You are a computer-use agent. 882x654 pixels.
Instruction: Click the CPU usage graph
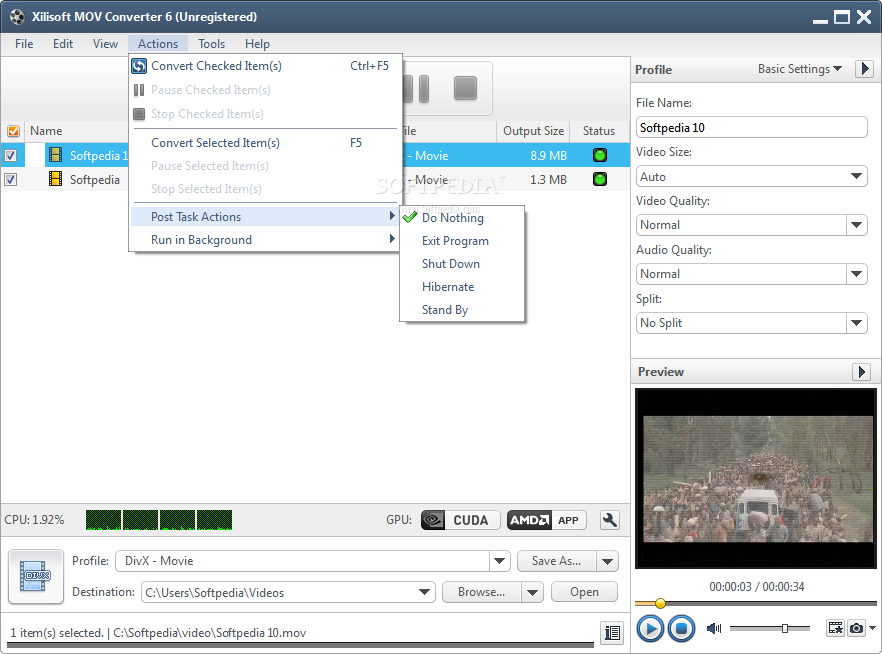pyautogui.click(x=159, y=520)
